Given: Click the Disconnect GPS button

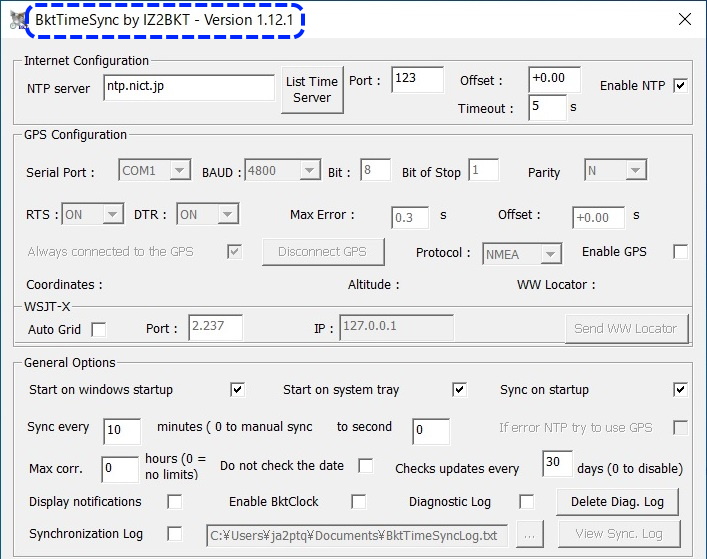Looking at the screenshot, I should pos(323,252).
